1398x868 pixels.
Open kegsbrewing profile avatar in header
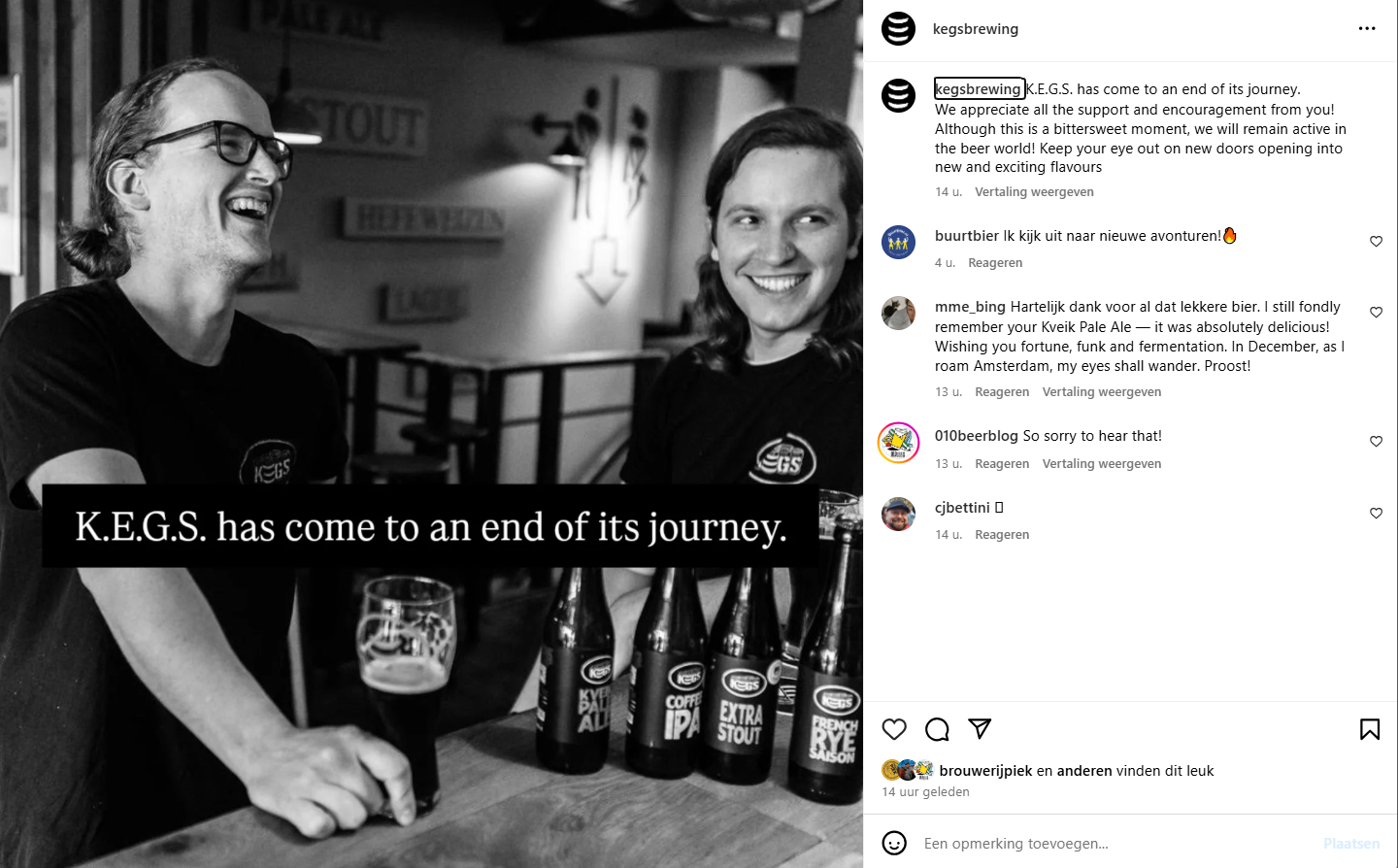[x=898, y=28]
